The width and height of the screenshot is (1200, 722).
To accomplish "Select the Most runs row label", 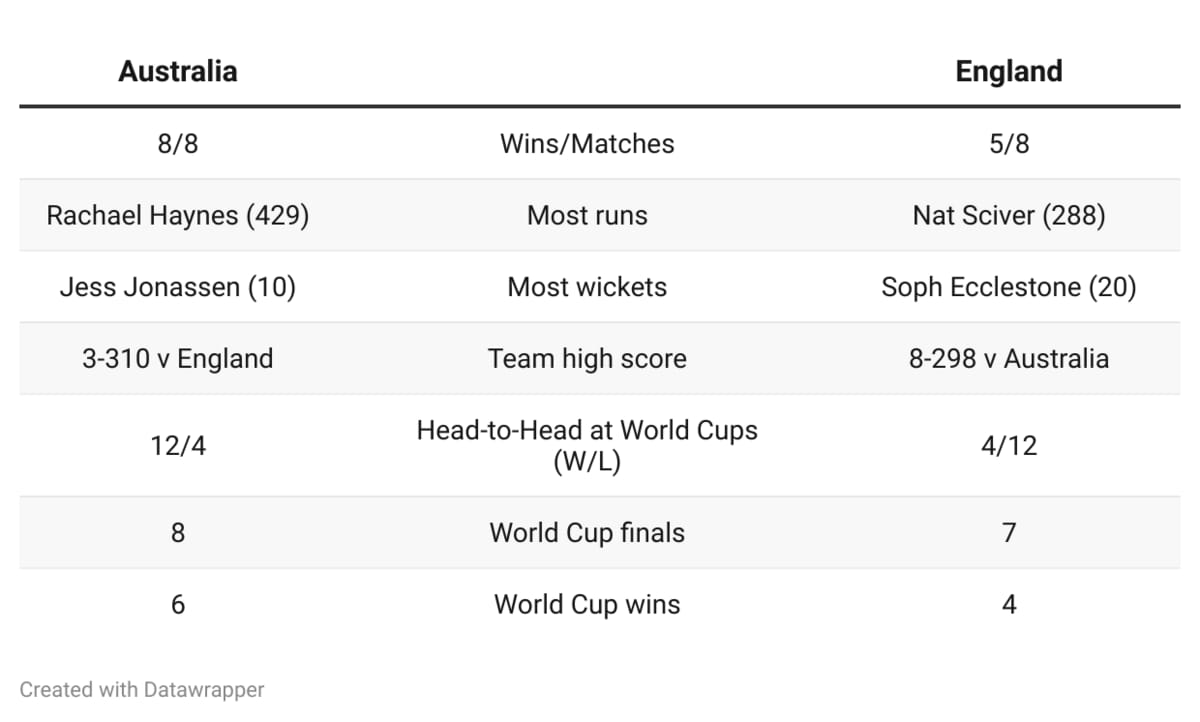I will click(x=587, y=215).
